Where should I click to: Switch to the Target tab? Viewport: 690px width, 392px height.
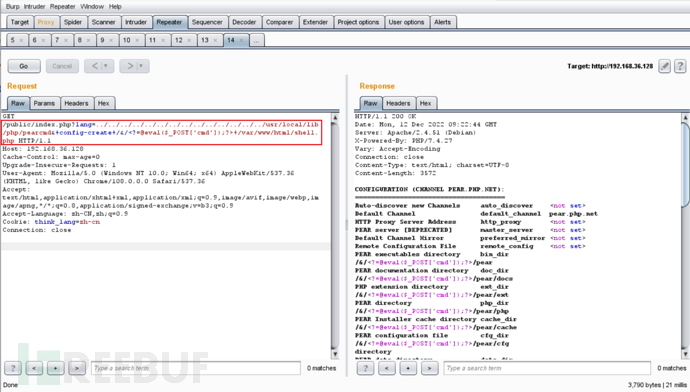pyautogui.click(x=19, y=22)
